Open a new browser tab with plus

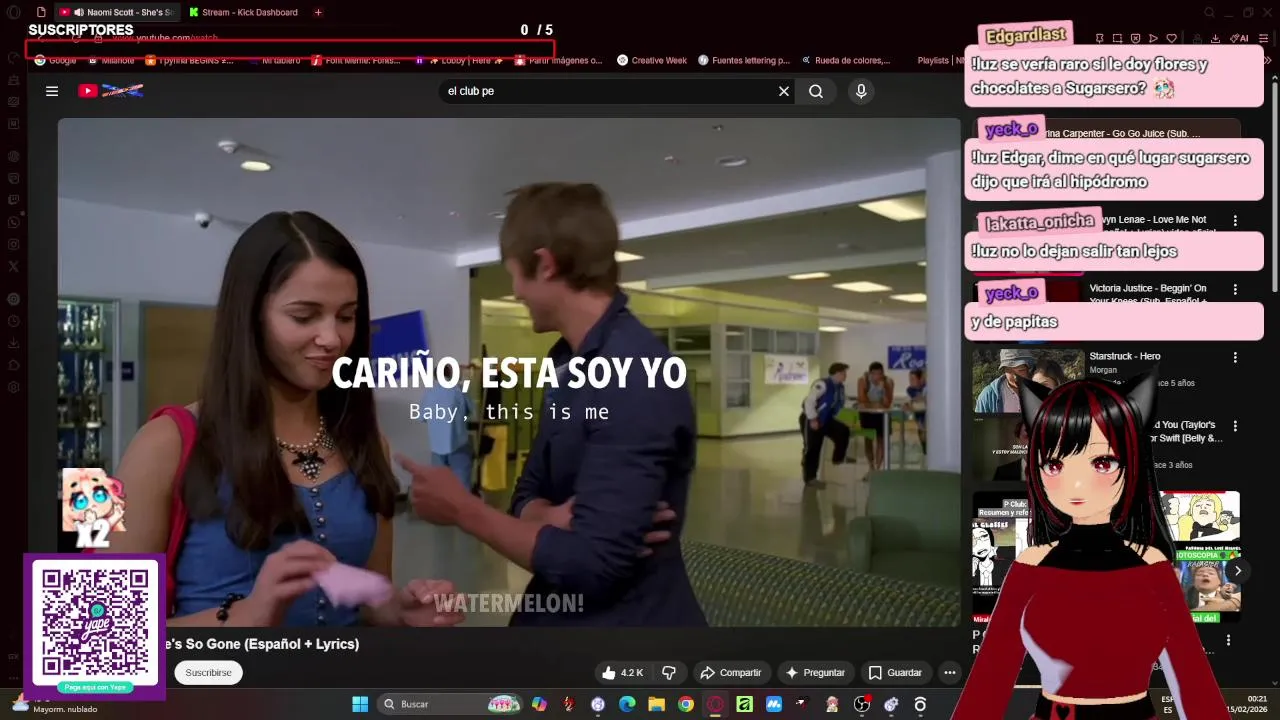(x=318, y=12)
